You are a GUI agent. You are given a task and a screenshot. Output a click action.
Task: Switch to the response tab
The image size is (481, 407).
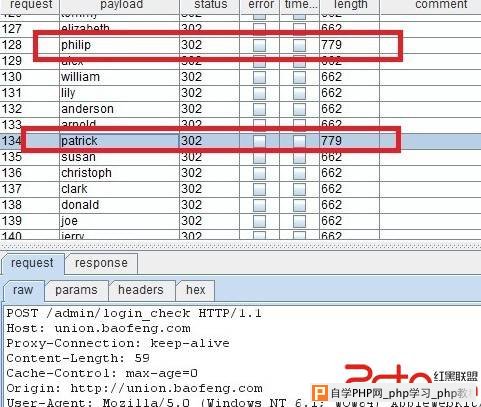point(101,263)
